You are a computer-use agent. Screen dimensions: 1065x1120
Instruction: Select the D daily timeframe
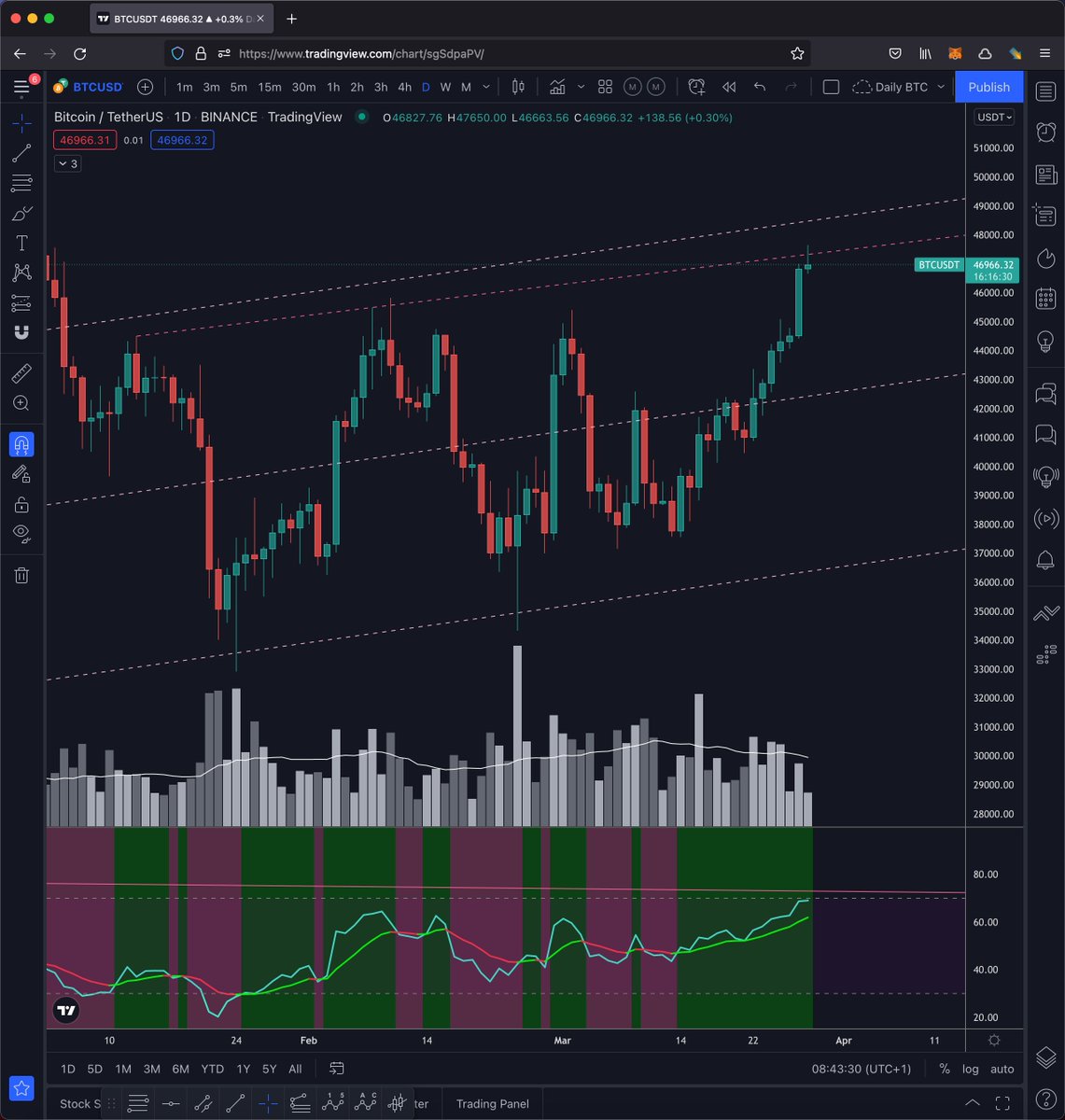(426, 87)
